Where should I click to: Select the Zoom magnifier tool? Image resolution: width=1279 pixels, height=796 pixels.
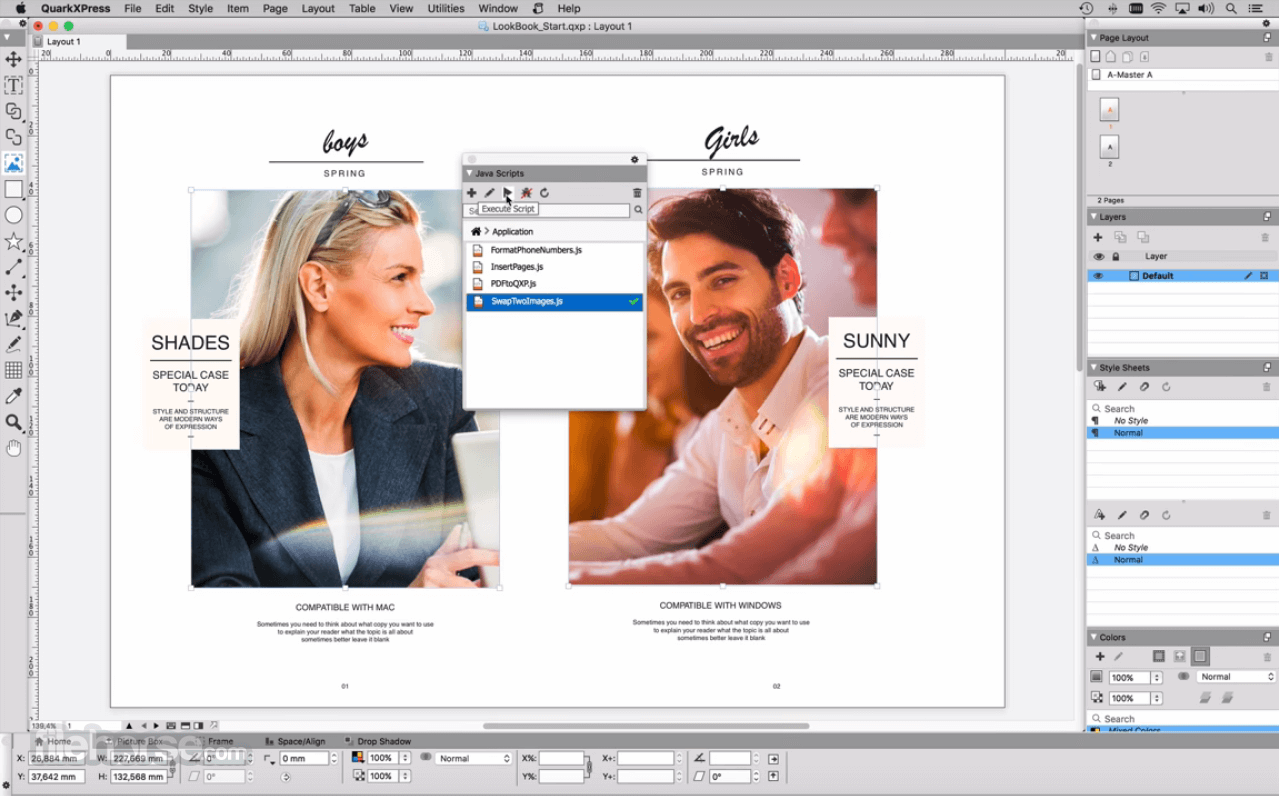click(x=13, y=422)
